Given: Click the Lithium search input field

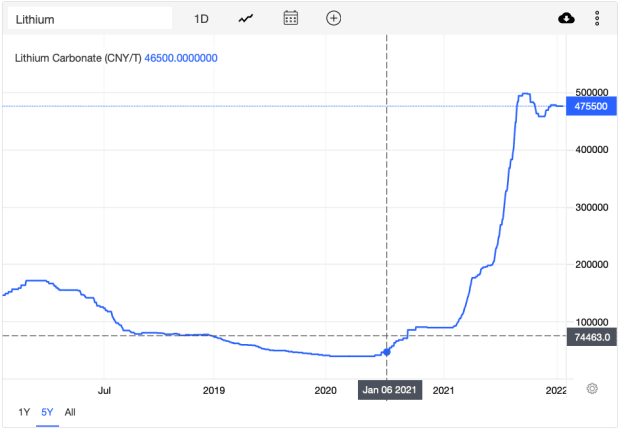Looking at the screenshot, I should pyautogui.click(x=90, y=19).
